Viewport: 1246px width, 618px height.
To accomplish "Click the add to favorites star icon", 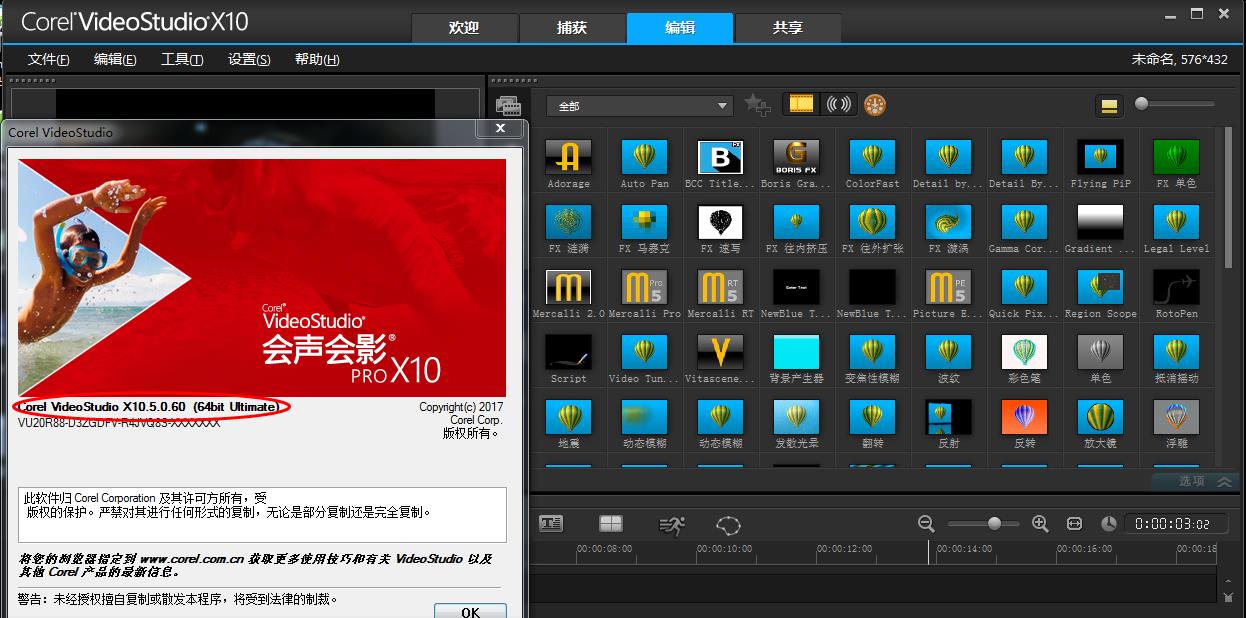I will click(757, 104).
